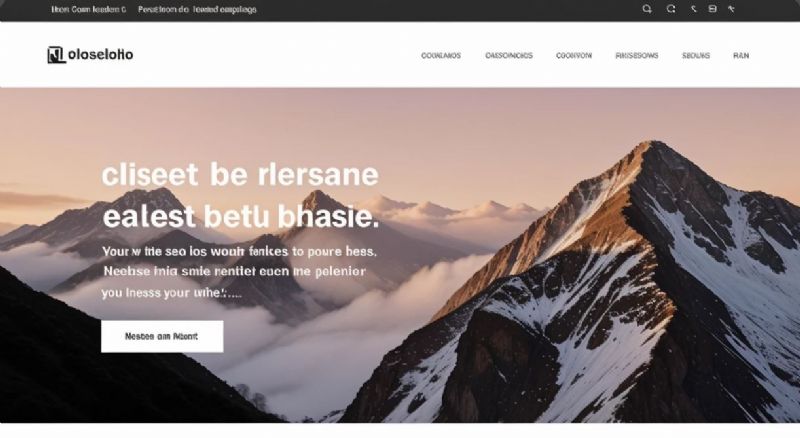Select the COOIIVON navigation item
Viewport: 800px width, 438px height.
coord(574,56)
